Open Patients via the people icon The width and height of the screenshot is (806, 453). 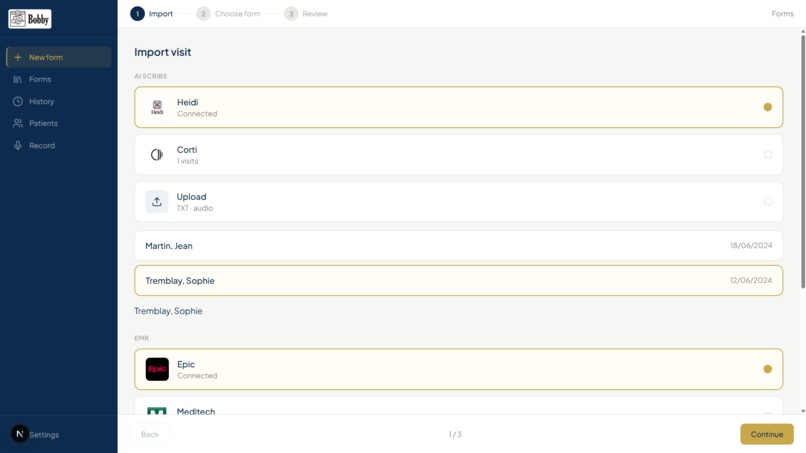[17, 123]
